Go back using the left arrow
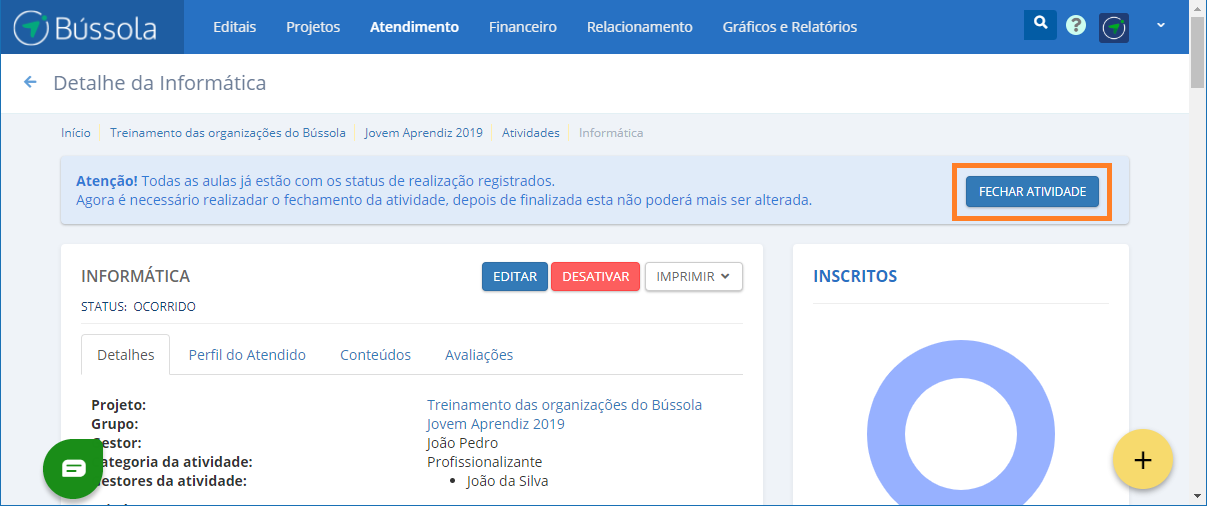This screenshot has height=506, width=1207. pos(30,83)
